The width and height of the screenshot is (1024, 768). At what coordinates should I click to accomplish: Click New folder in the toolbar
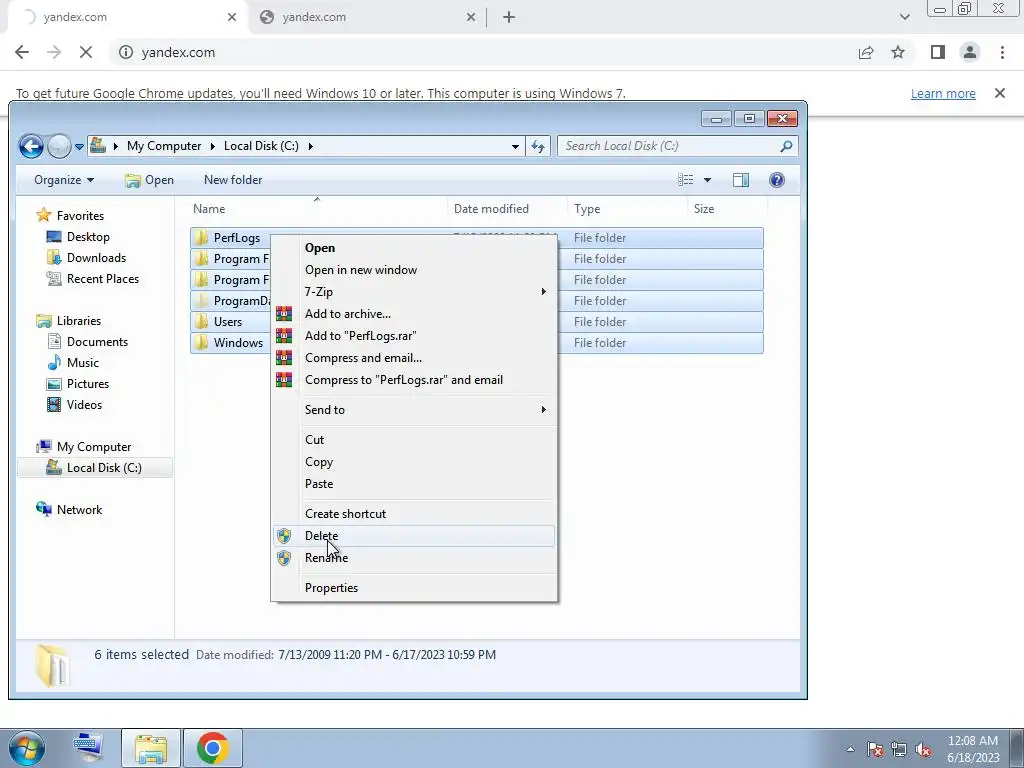pyautogui.click(x=232, y=180)
